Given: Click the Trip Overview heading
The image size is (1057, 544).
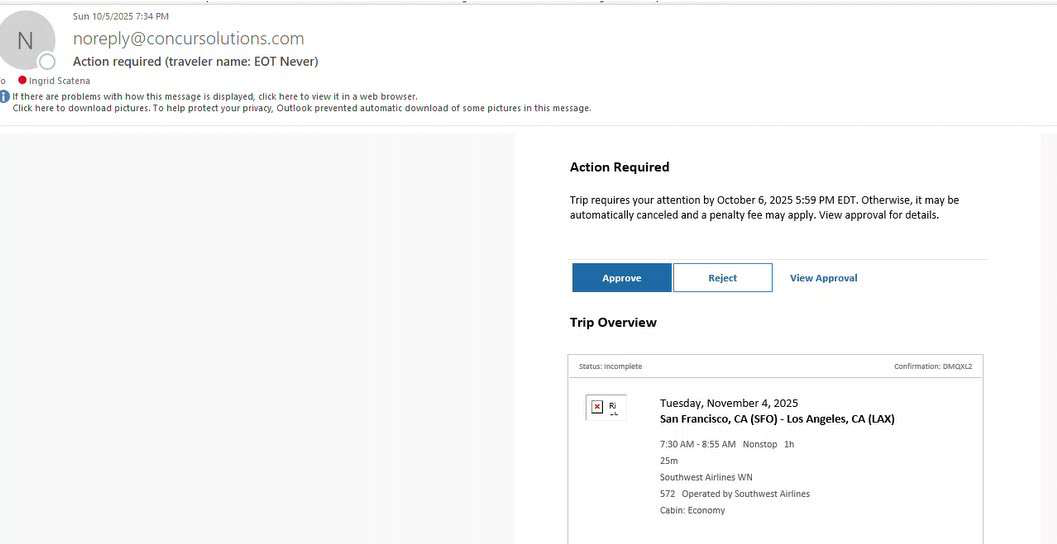Looking at the screenshot, I should [x=613, y=322].
